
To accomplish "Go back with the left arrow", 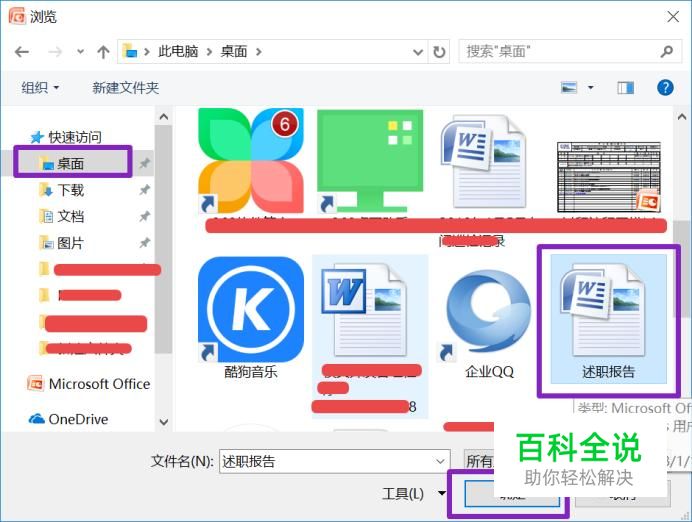I will point(22,52).
